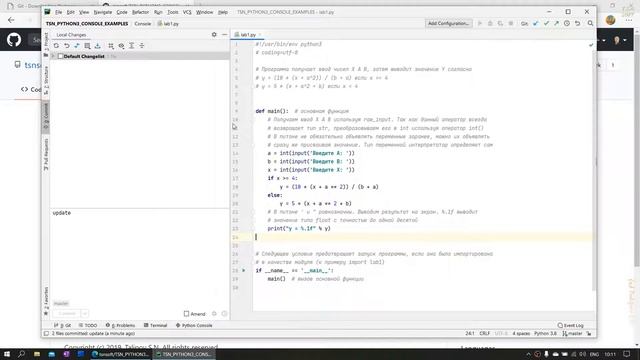
Task: Close the lab1.py editor tab
Action: click(260, 35)
